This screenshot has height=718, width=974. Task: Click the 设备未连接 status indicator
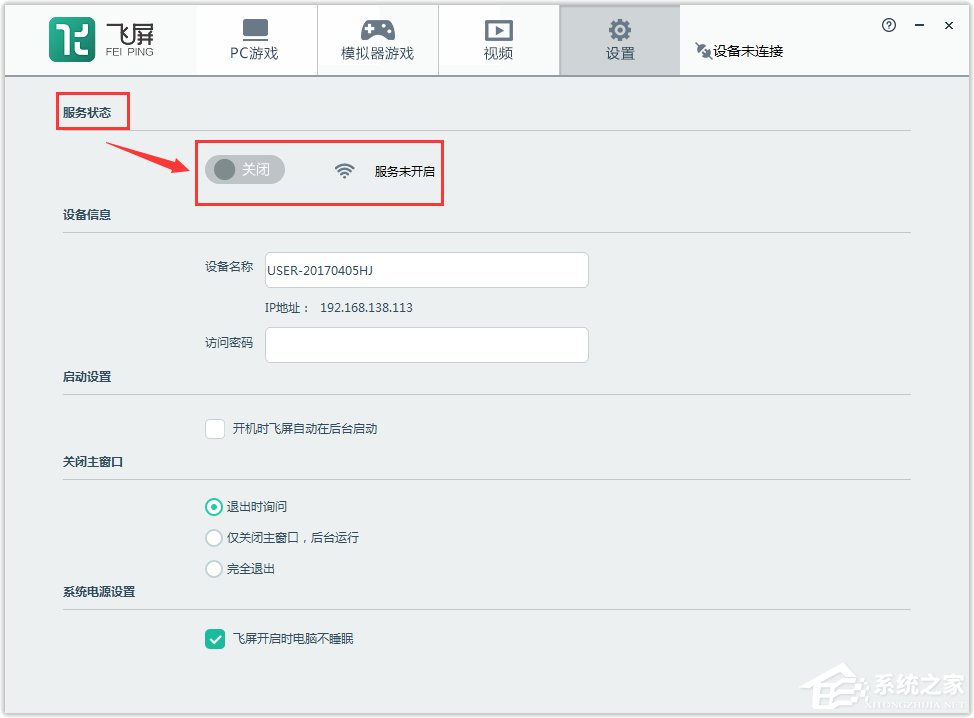pyautogui.click(x=739, y=51)
